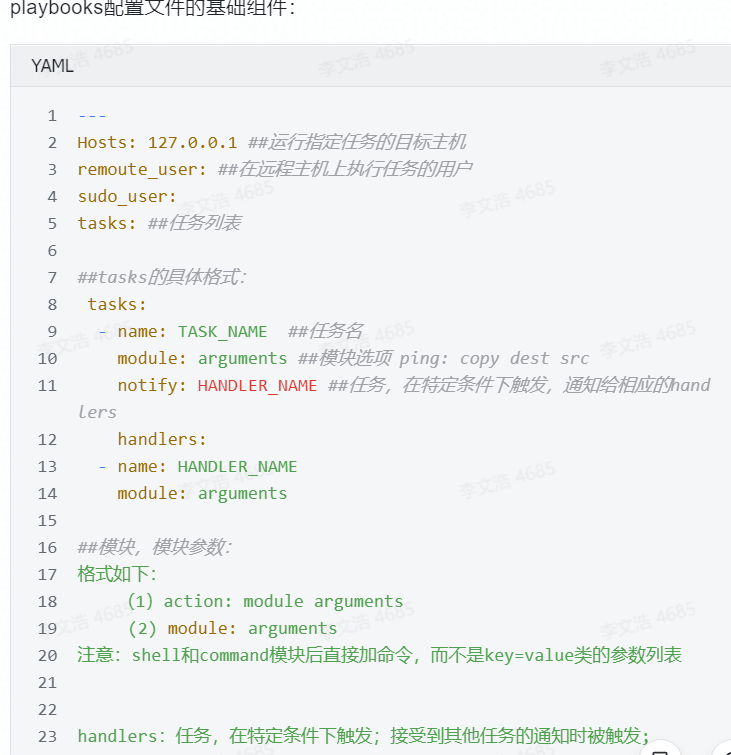731x755 pixels.
Task: Click the 注意：shell和command line
Action: point(379,655)
